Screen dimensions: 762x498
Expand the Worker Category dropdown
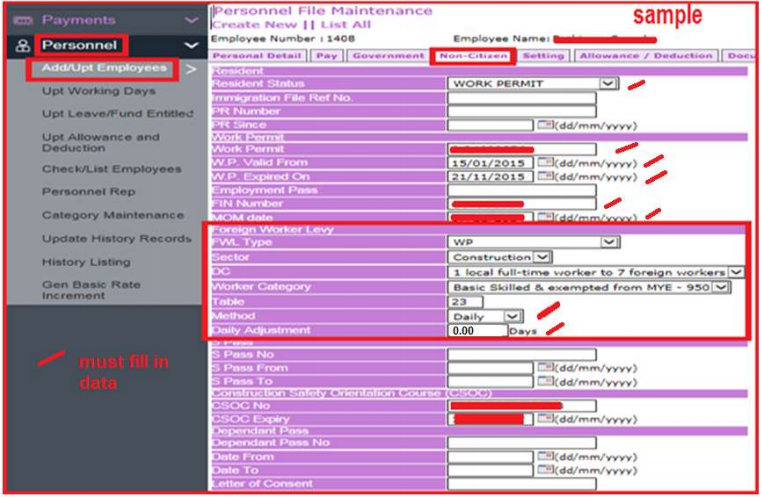tap(720, 287)
